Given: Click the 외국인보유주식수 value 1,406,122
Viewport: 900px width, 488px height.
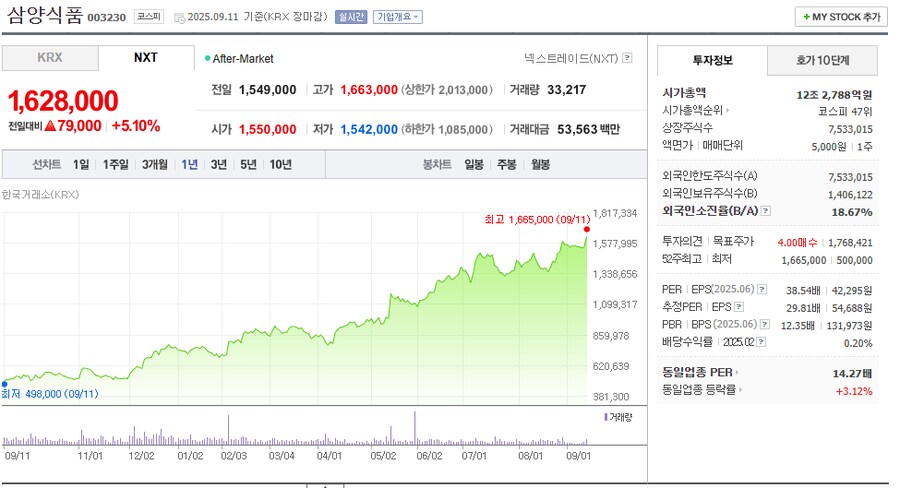Looking at the screenshot, I should 850,195.
